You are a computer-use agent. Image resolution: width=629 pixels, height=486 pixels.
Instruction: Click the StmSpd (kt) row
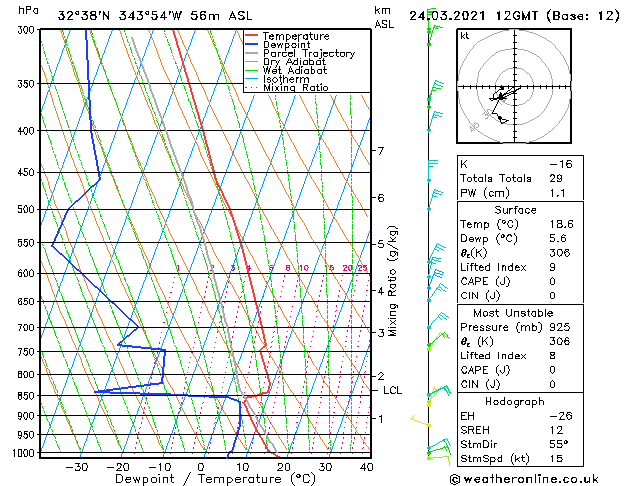click(x=520, y=458)
